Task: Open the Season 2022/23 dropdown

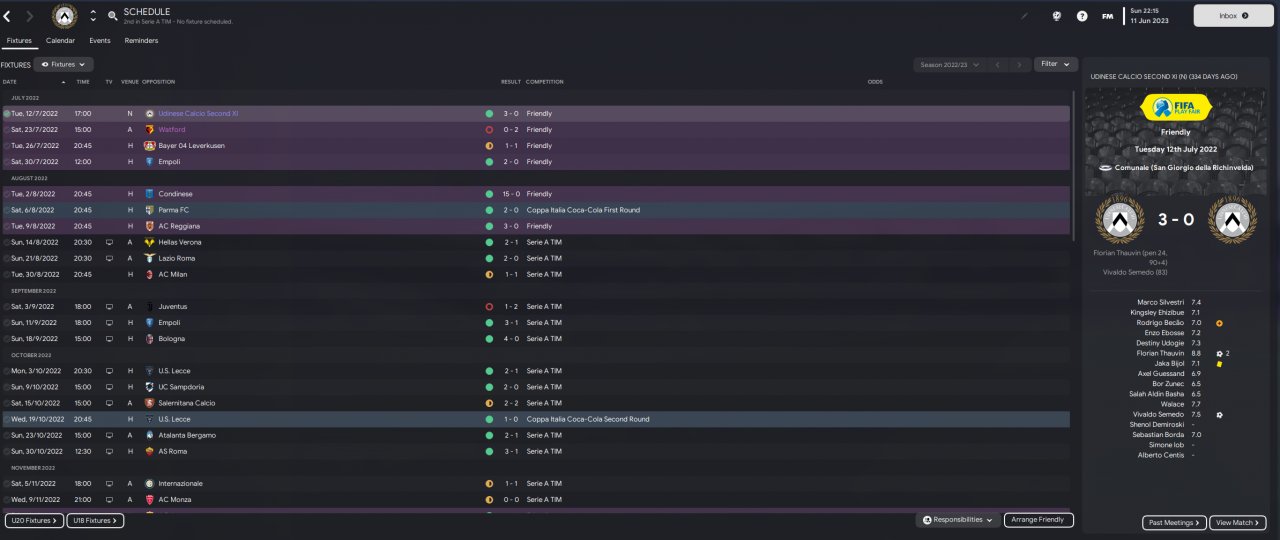Action: point(946,64)
